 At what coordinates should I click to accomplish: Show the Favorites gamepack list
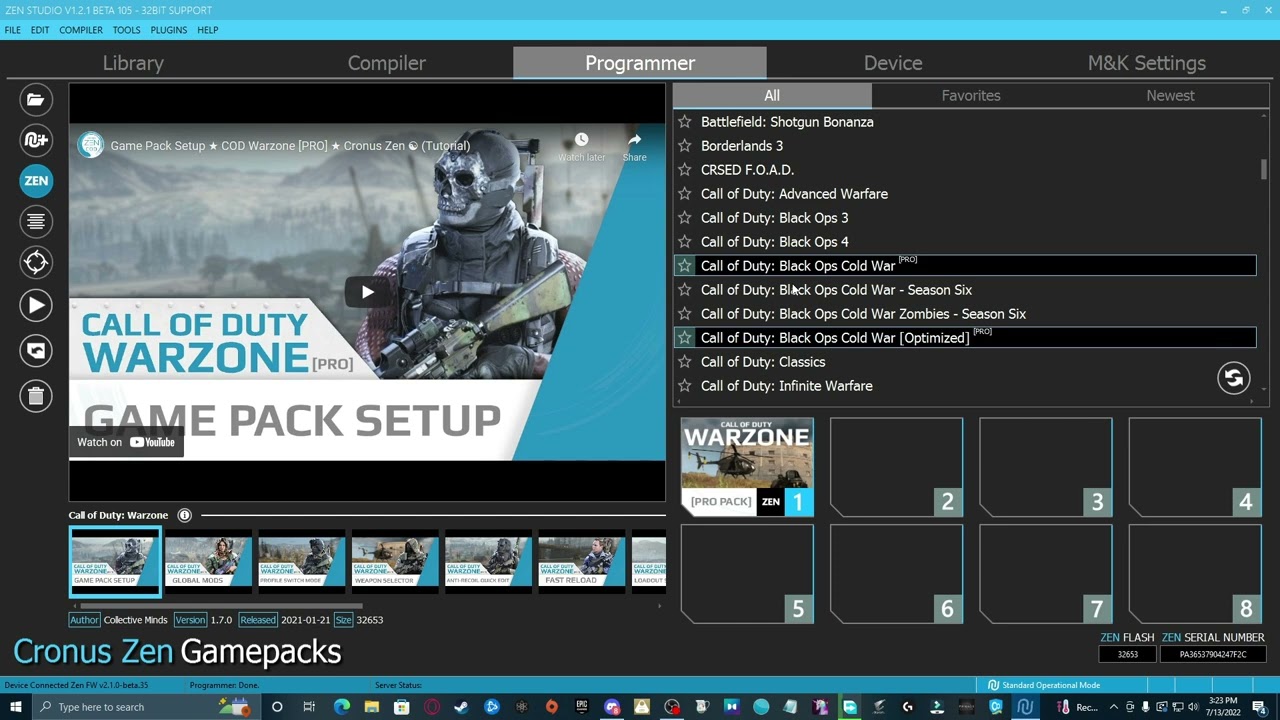[x=971, y=96]
